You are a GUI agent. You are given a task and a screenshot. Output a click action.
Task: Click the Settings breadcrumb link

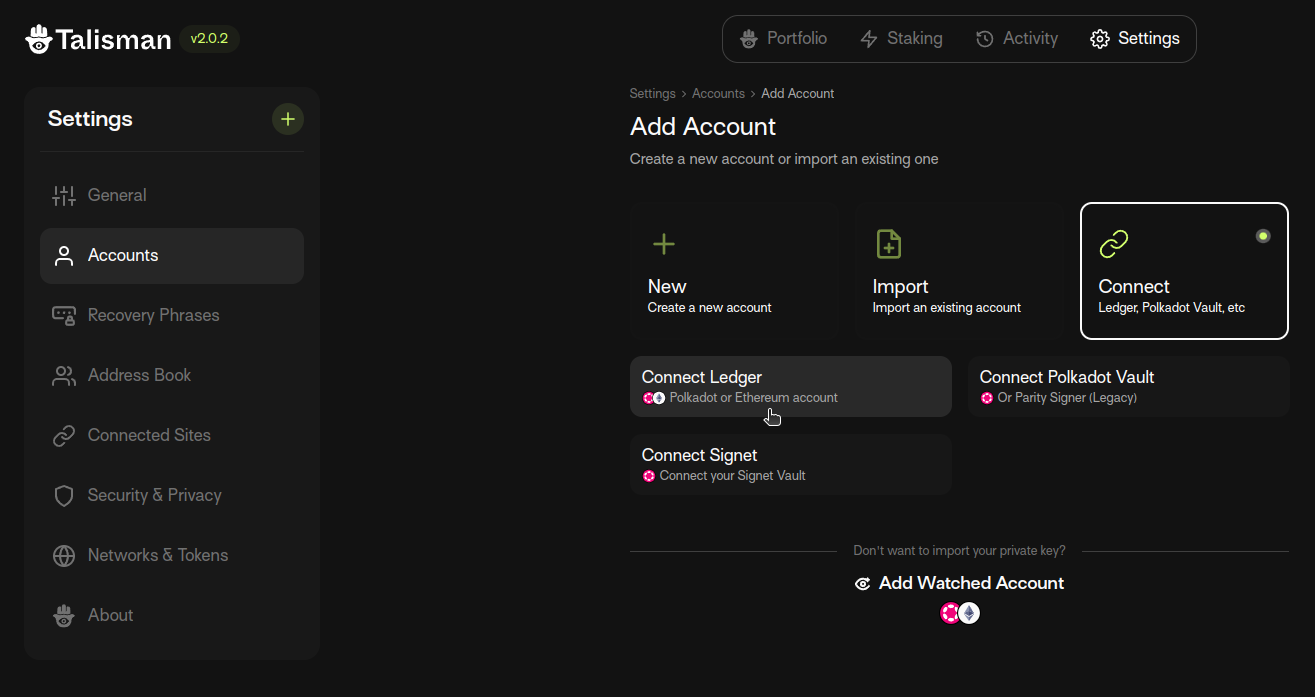(x=653, y=94)
